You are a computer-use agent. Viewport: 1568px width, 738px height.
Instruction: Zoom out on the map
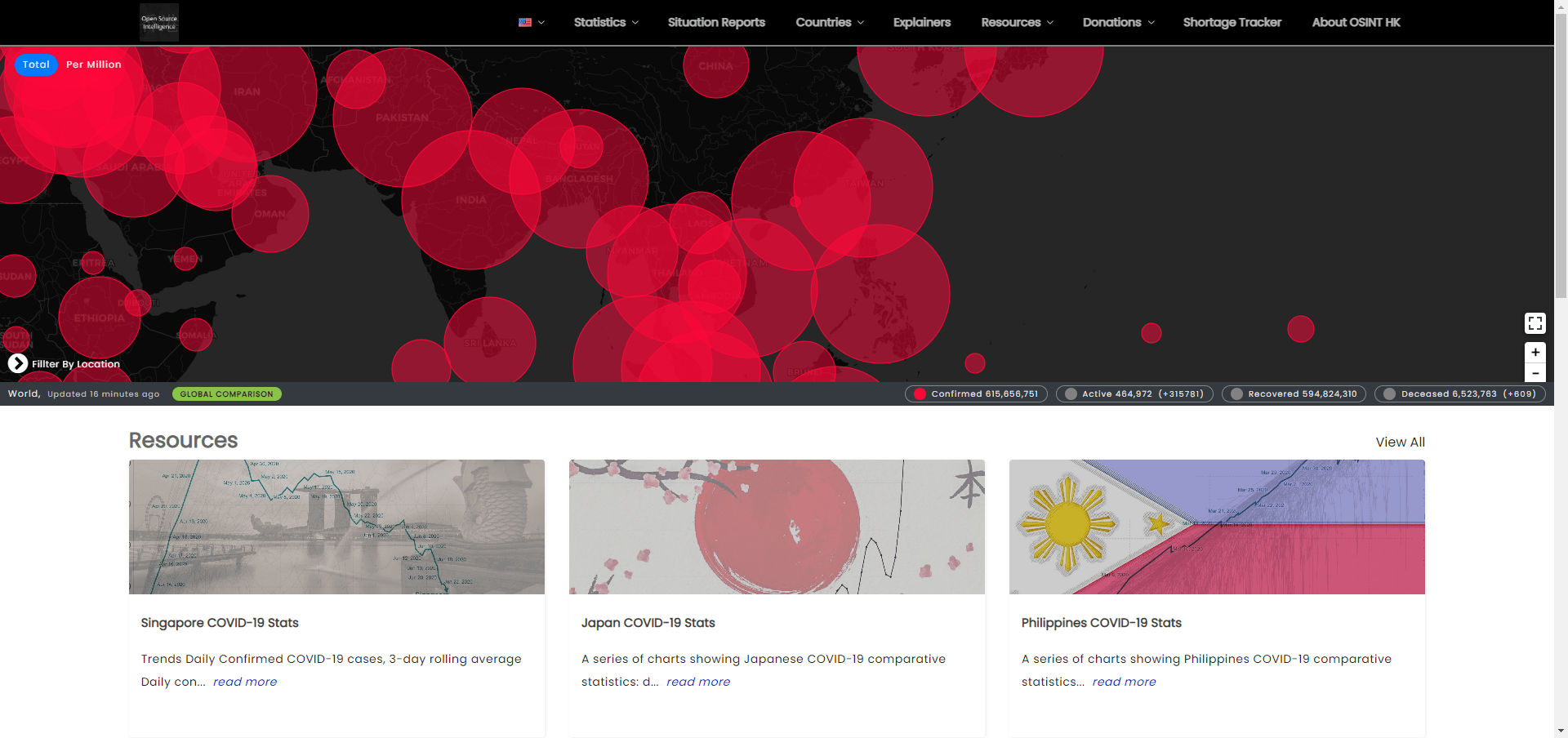point(1535,372)
